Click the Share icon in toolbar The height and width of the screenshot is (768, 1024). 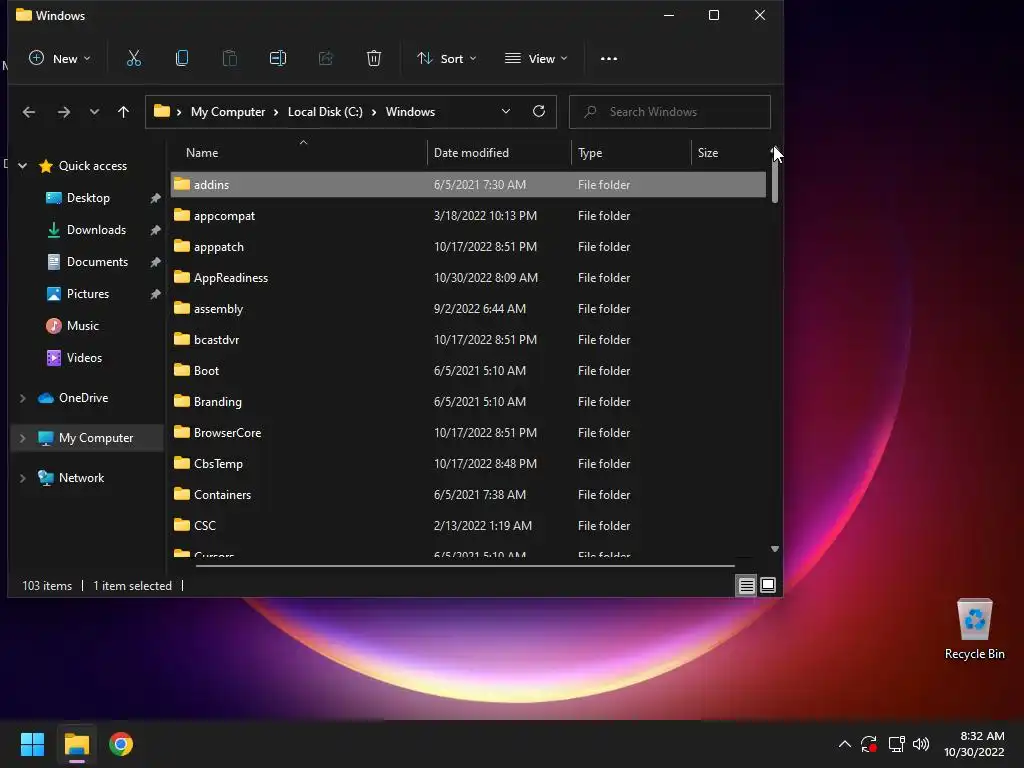[x=326, y=59]
